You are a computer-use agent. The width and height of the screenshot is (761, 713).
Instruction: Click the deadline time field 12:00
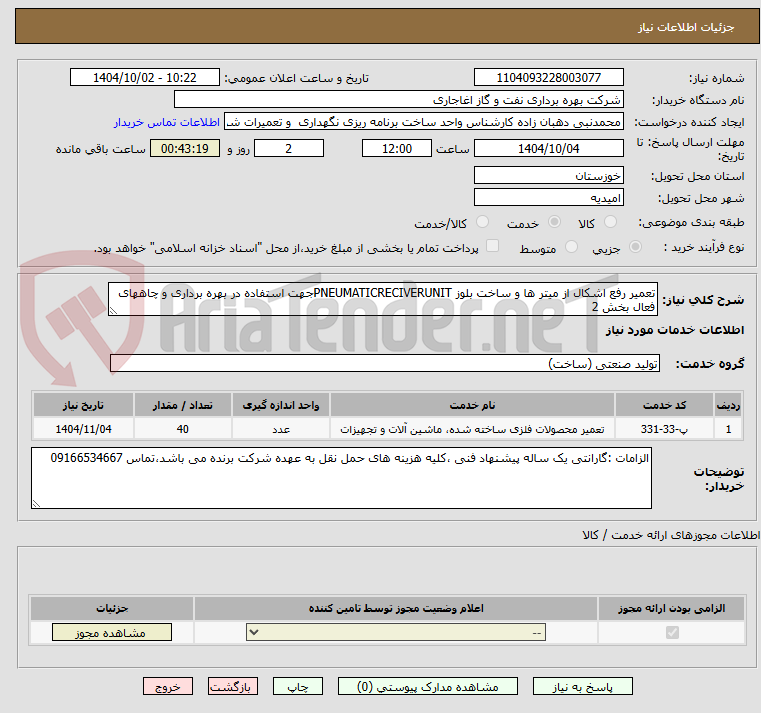(397, 149)
